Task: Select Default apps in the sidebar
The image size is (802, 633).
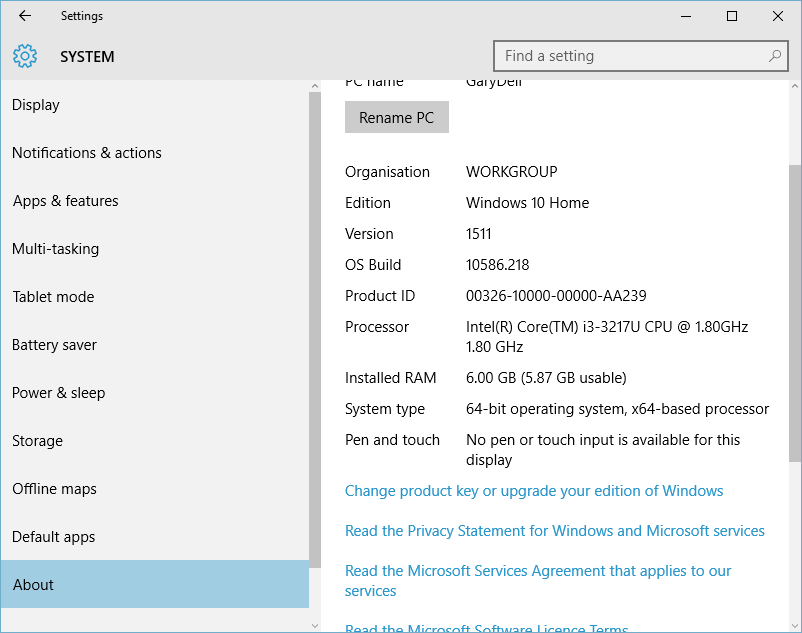Action: pos(54,537)
